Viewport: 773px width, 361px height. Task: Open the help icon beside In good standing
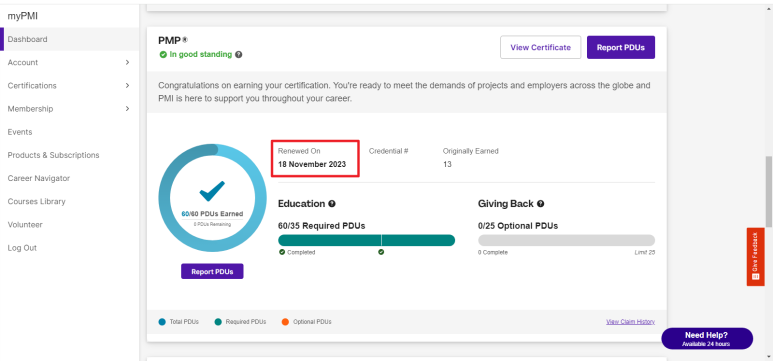pyautogui.click(x=239, y=55)
